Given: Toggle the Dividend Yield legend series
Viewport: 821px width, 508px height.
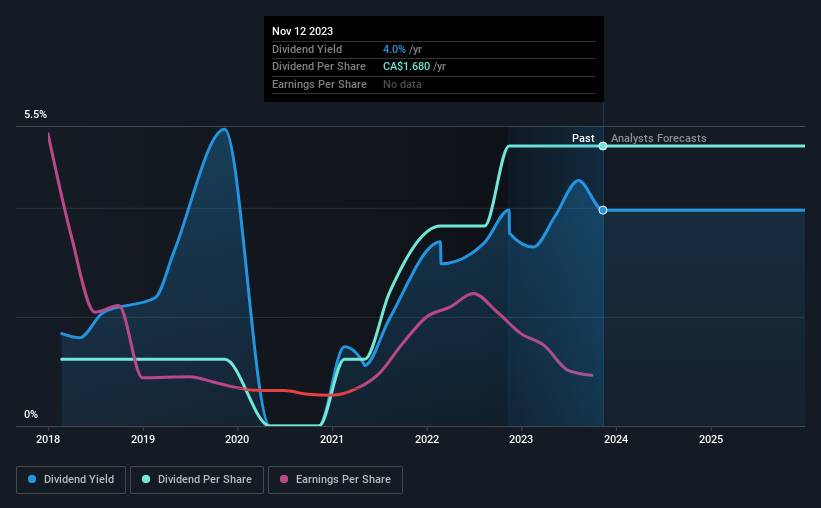Looking at the screenshot, I should tap(71, 480).
